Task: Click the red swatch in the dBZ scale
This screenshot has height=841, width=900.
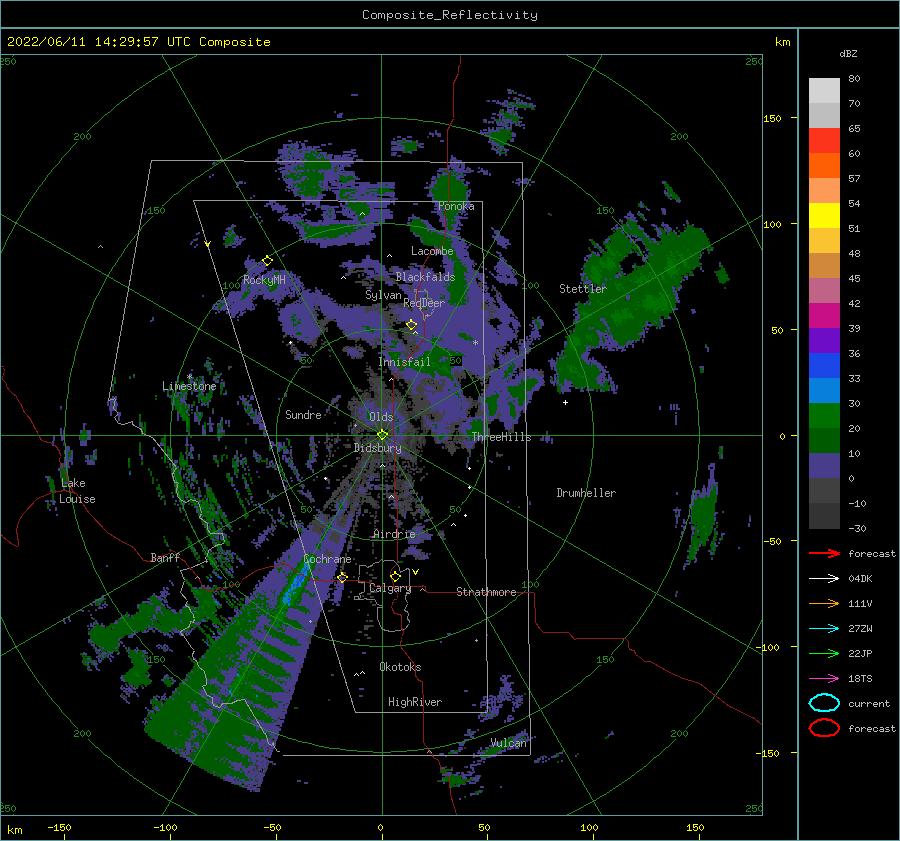Action: click(x=824, y=141)
